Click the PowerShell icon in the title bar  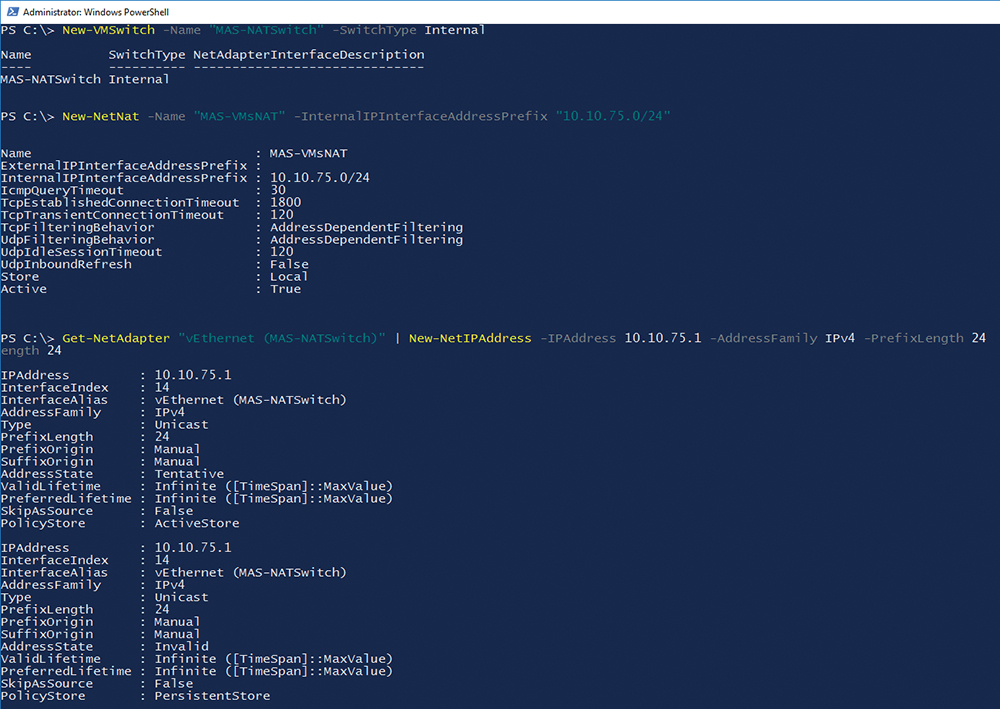(10, 10)
